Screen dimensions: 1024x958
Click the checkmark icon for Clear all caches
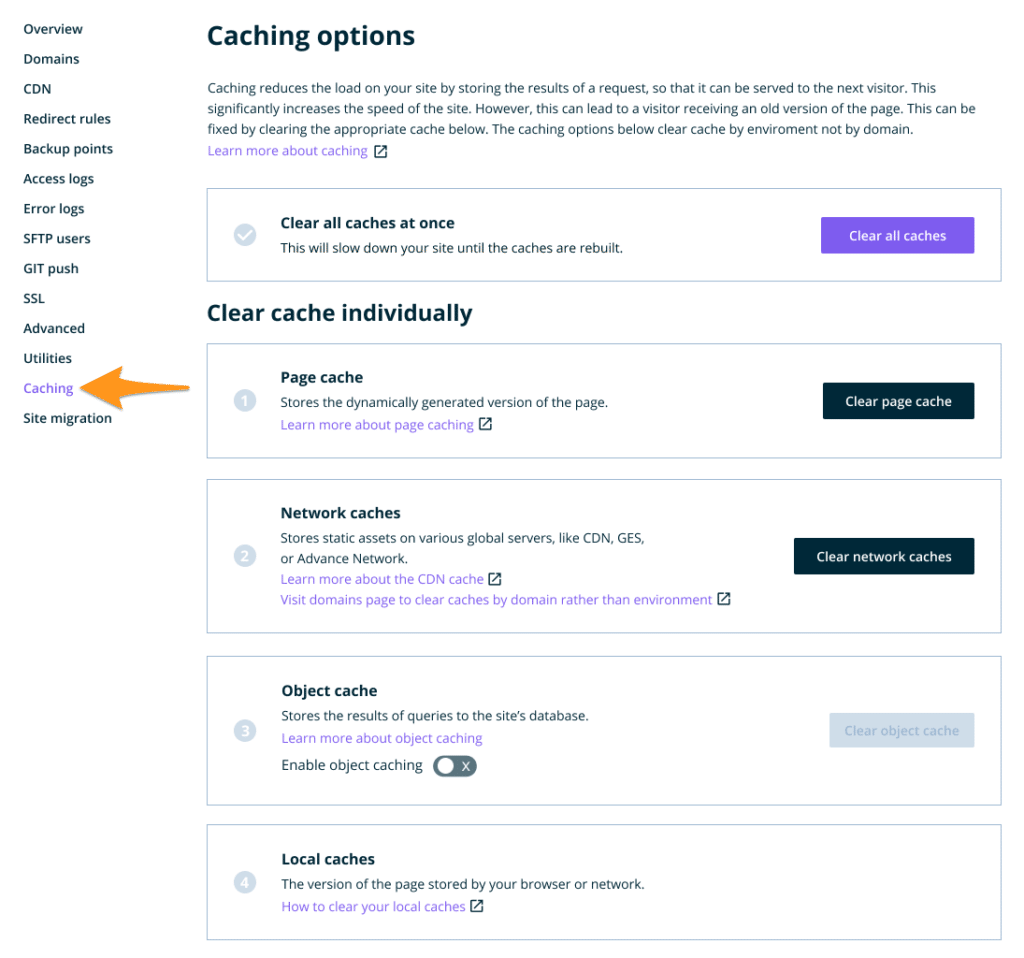coord(245,235)
